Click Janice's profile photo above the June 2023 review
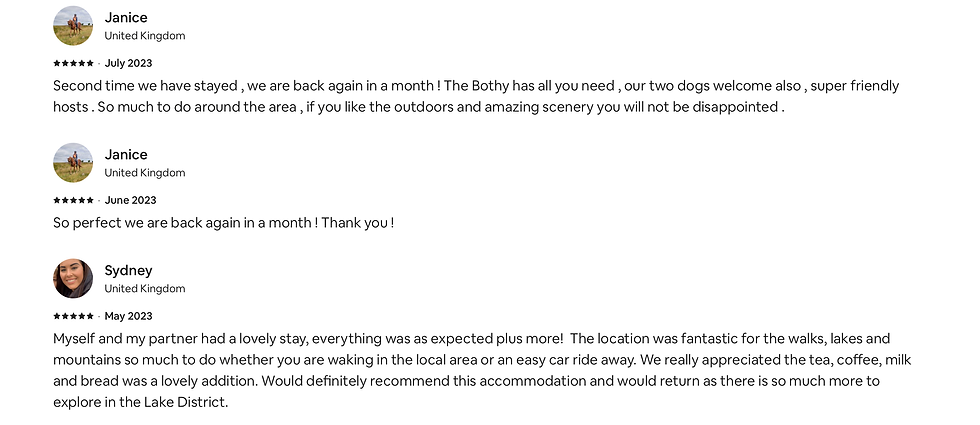This screenshot has height=425, width=980. [x=73, y=163]
